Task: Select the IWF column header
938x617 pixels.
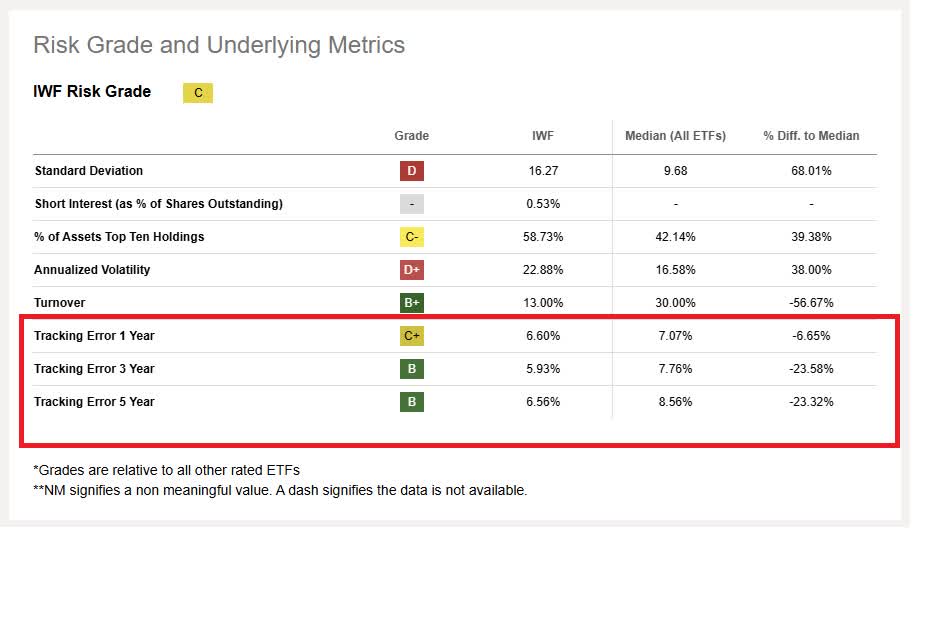Action: 543,136
